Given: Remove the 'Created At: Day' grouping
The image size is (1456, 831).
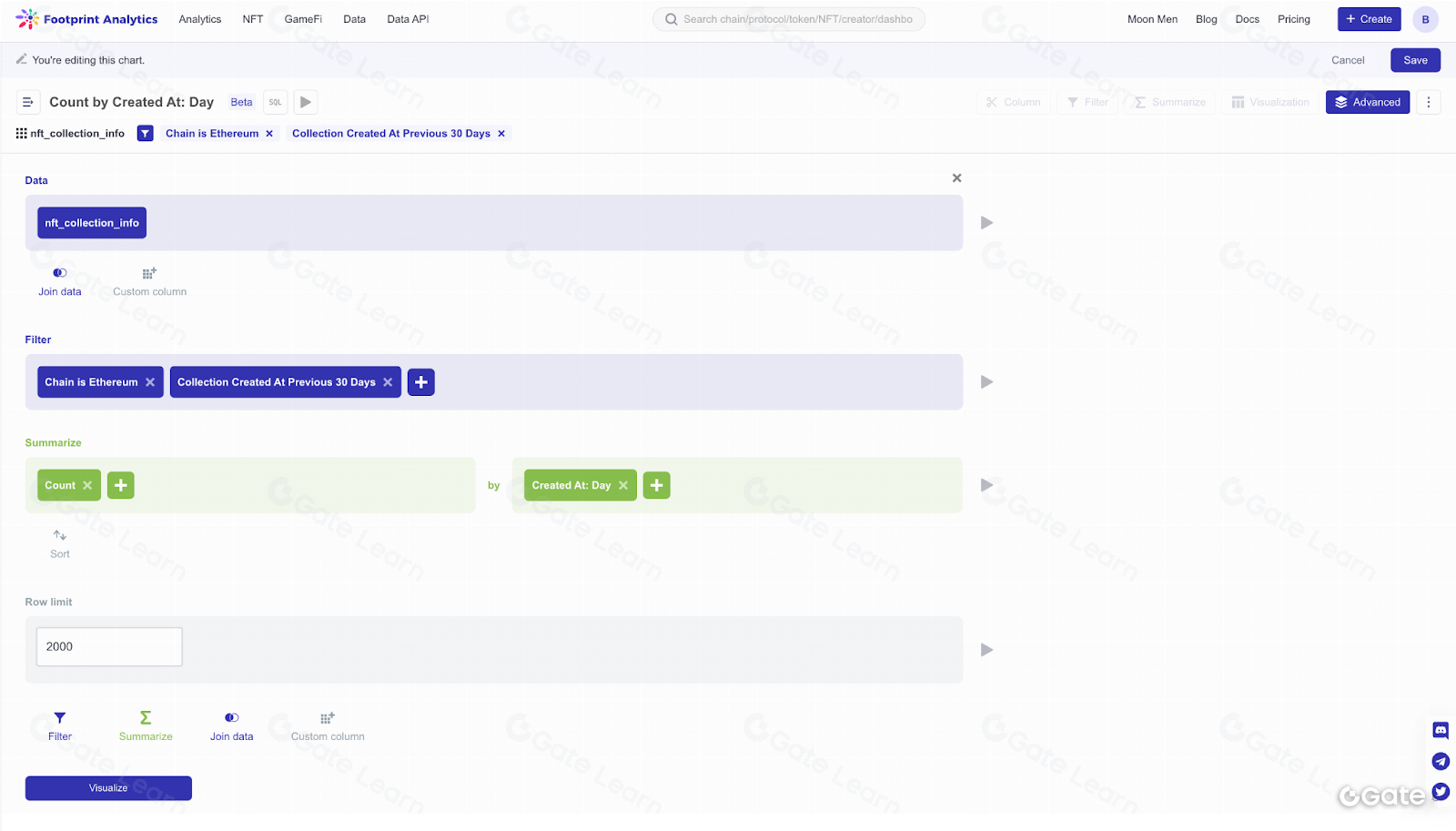Looking at the screenshot, I should [x=623, y=486].
